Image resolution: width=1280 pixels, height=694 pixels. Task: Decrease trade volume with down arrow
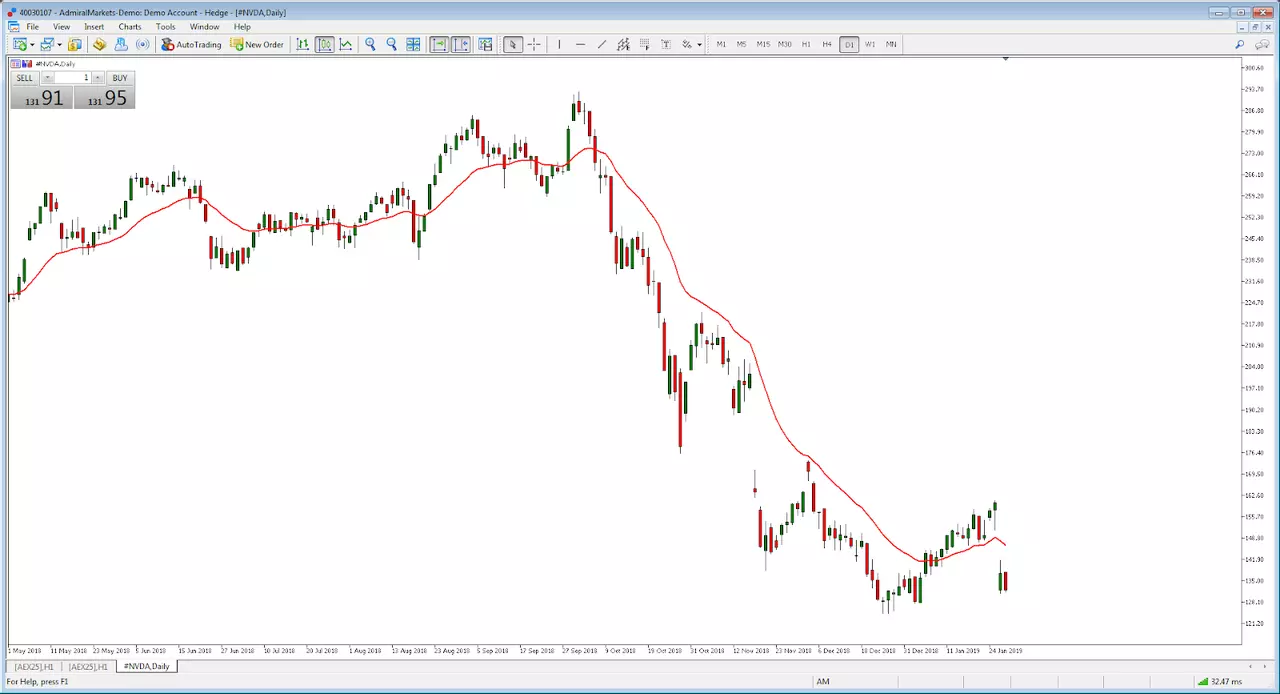(47, 78)
